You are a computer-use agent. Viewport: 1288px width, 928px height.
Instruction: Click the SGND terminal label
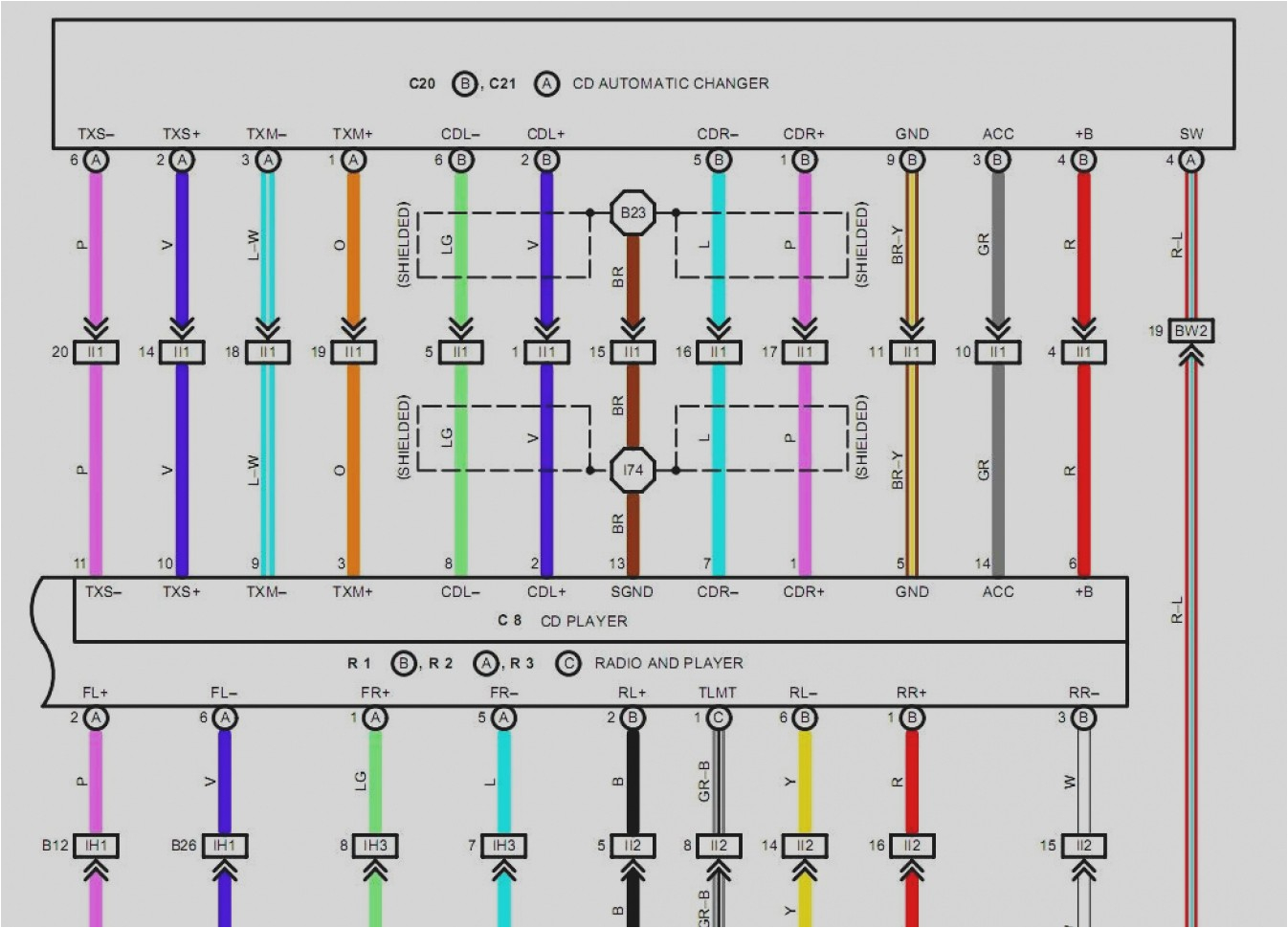pos(632,591)
